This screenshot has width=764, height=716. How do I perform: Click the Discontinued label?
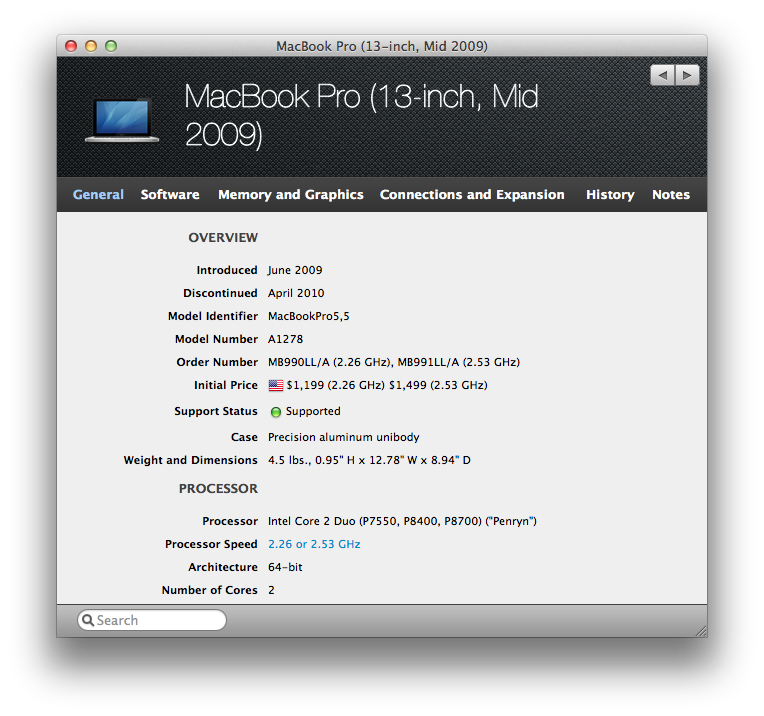[220, 293]
